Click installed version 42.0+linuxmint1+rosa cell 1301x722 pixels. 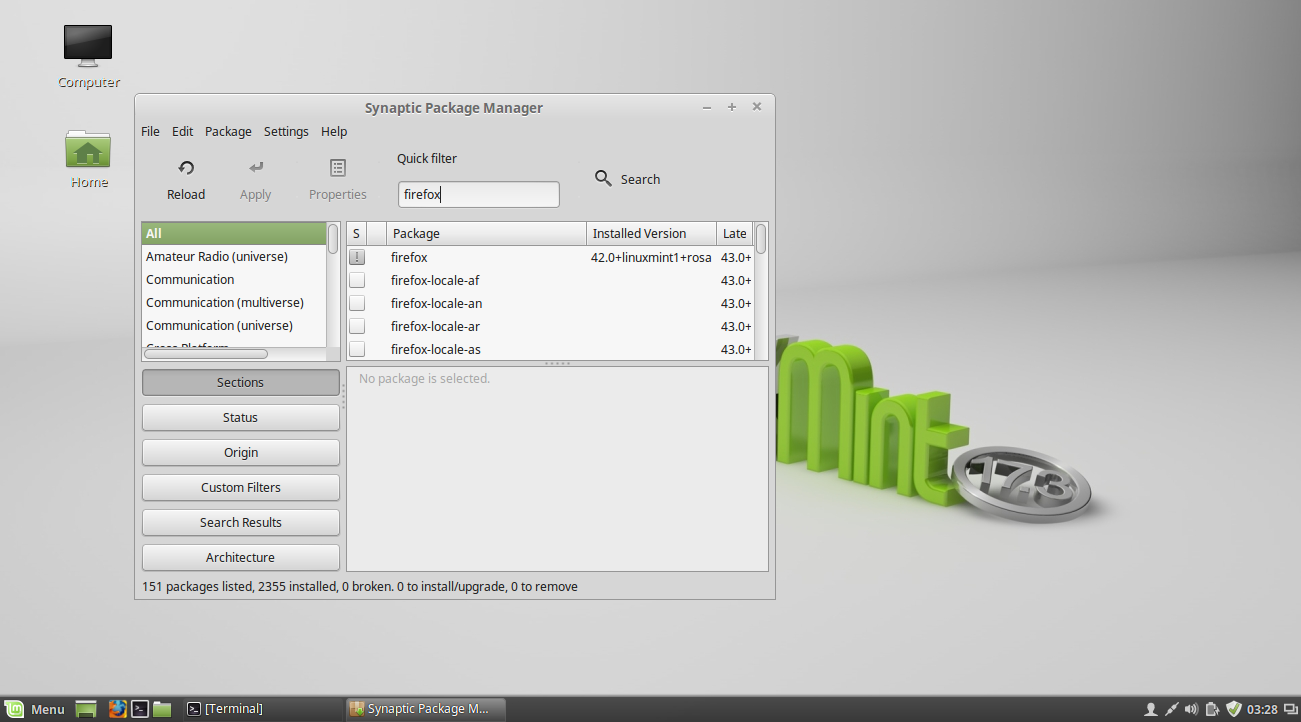651,257
